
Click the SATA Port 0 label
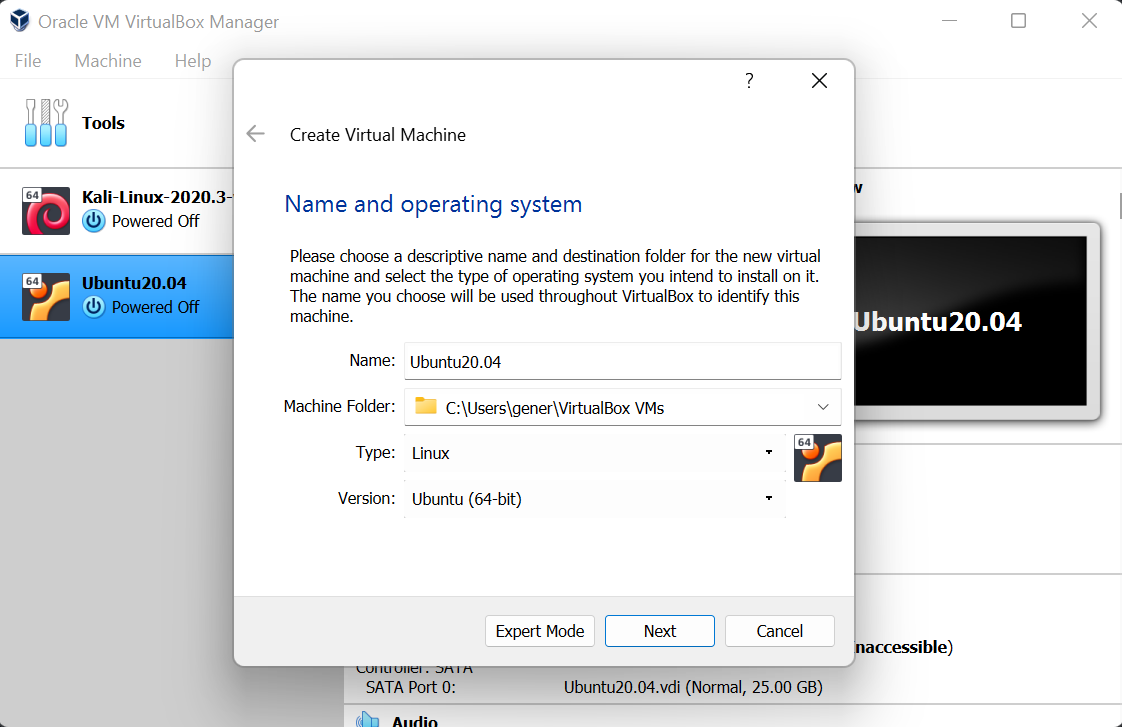pos(410,687)
